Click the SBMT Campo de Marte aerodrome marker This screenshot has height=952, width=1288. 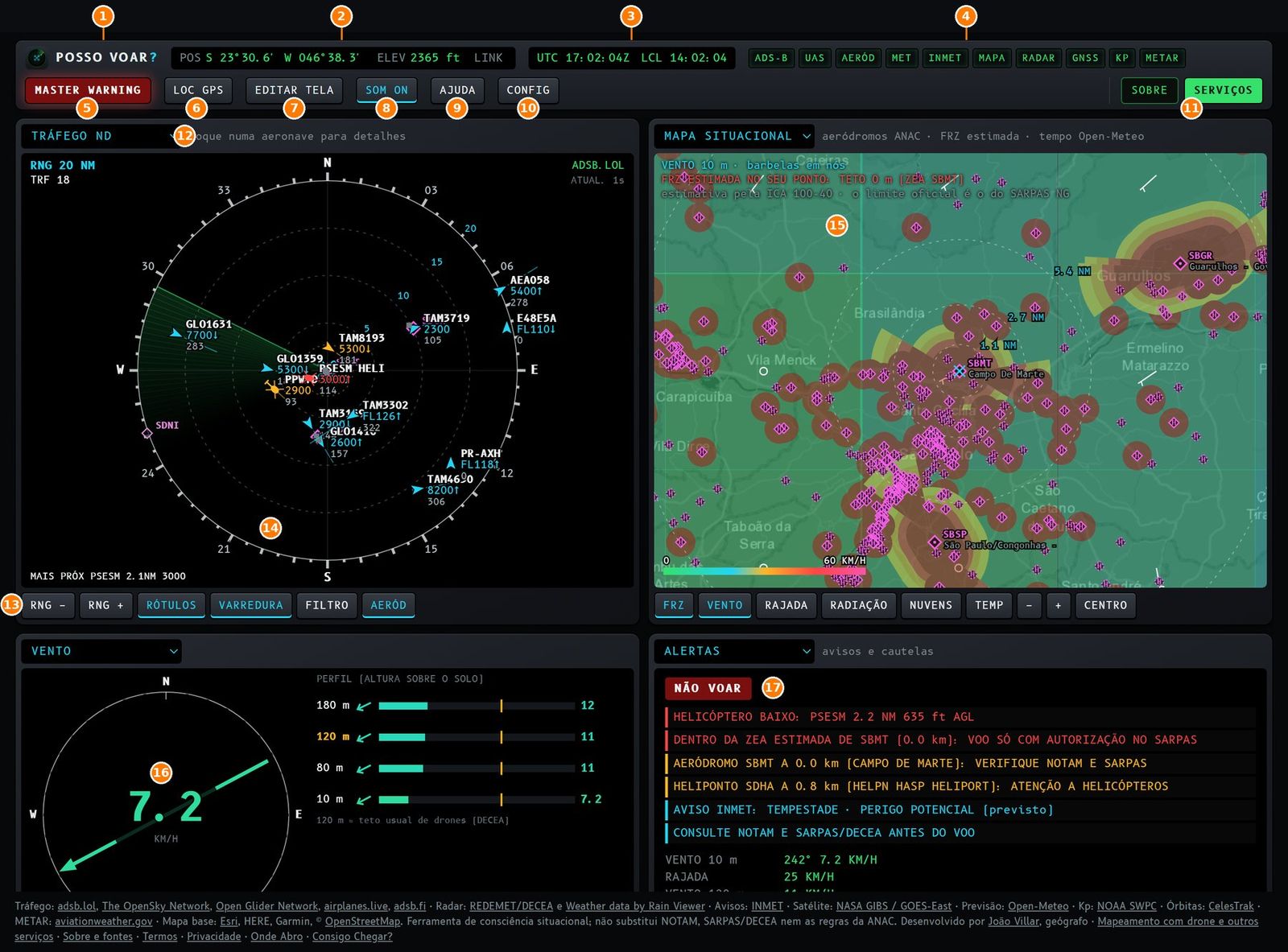960,371
